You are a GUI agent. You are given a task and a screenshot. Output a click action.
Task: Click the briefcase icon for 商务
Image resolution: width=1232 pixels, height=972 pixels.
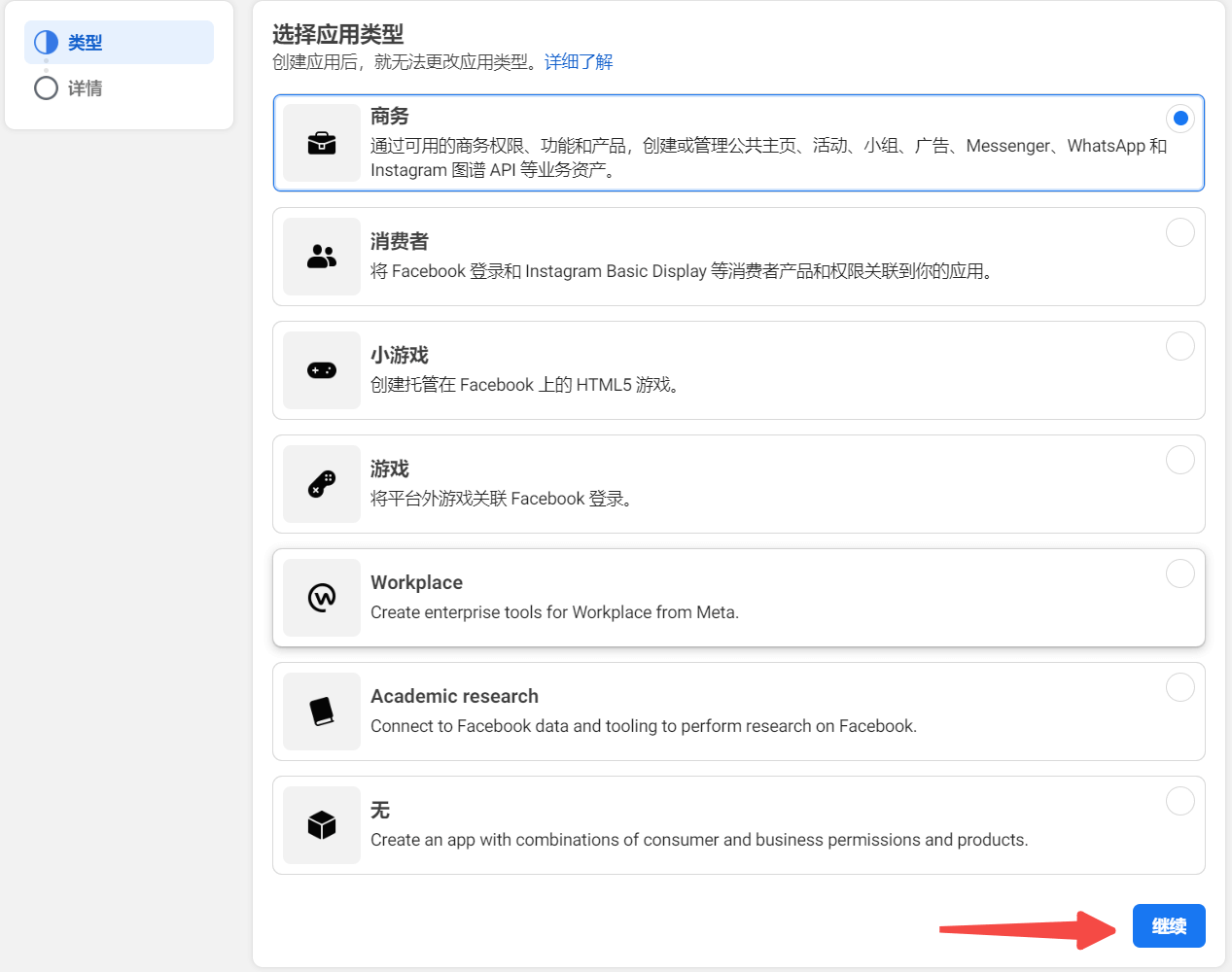pos(322,144)
